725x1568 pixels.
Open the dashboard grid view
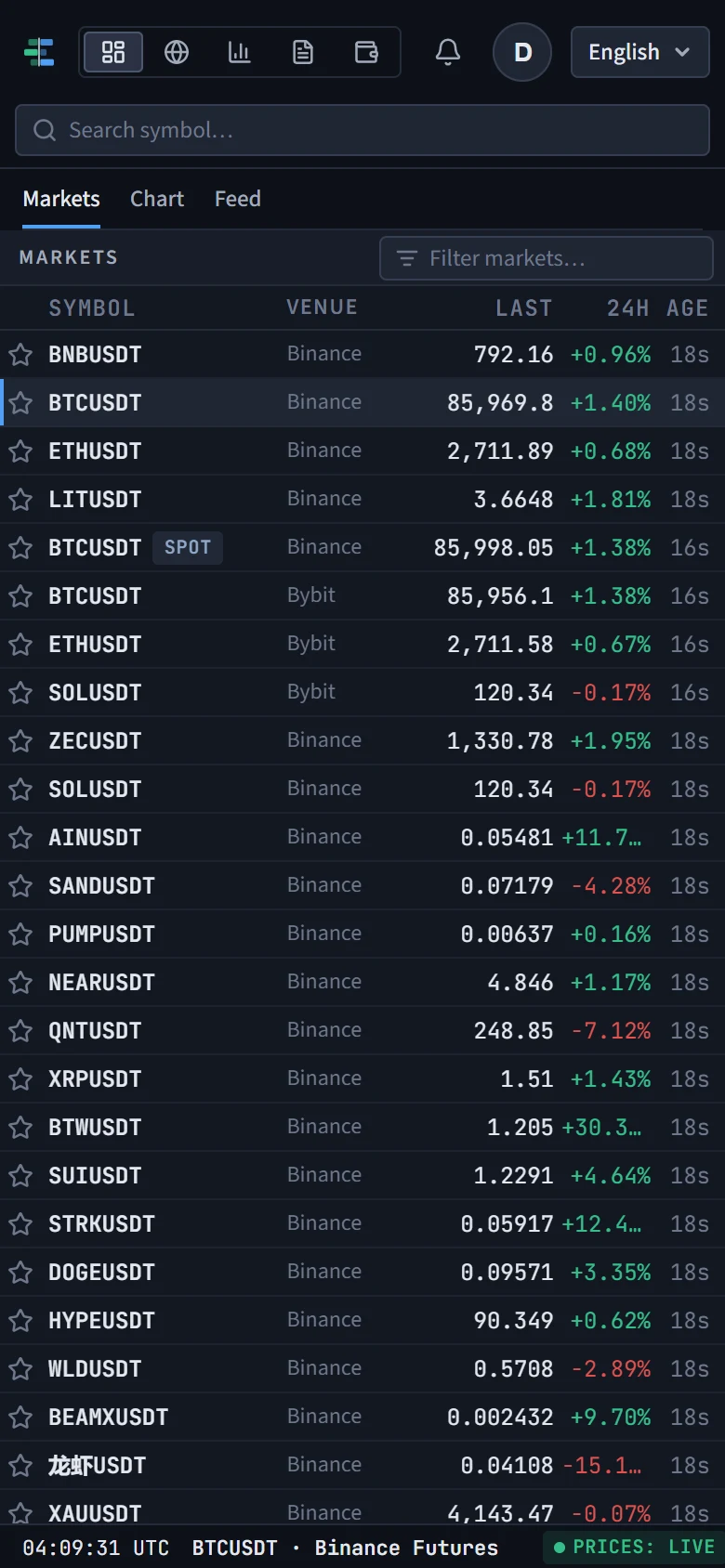(113, 52)
